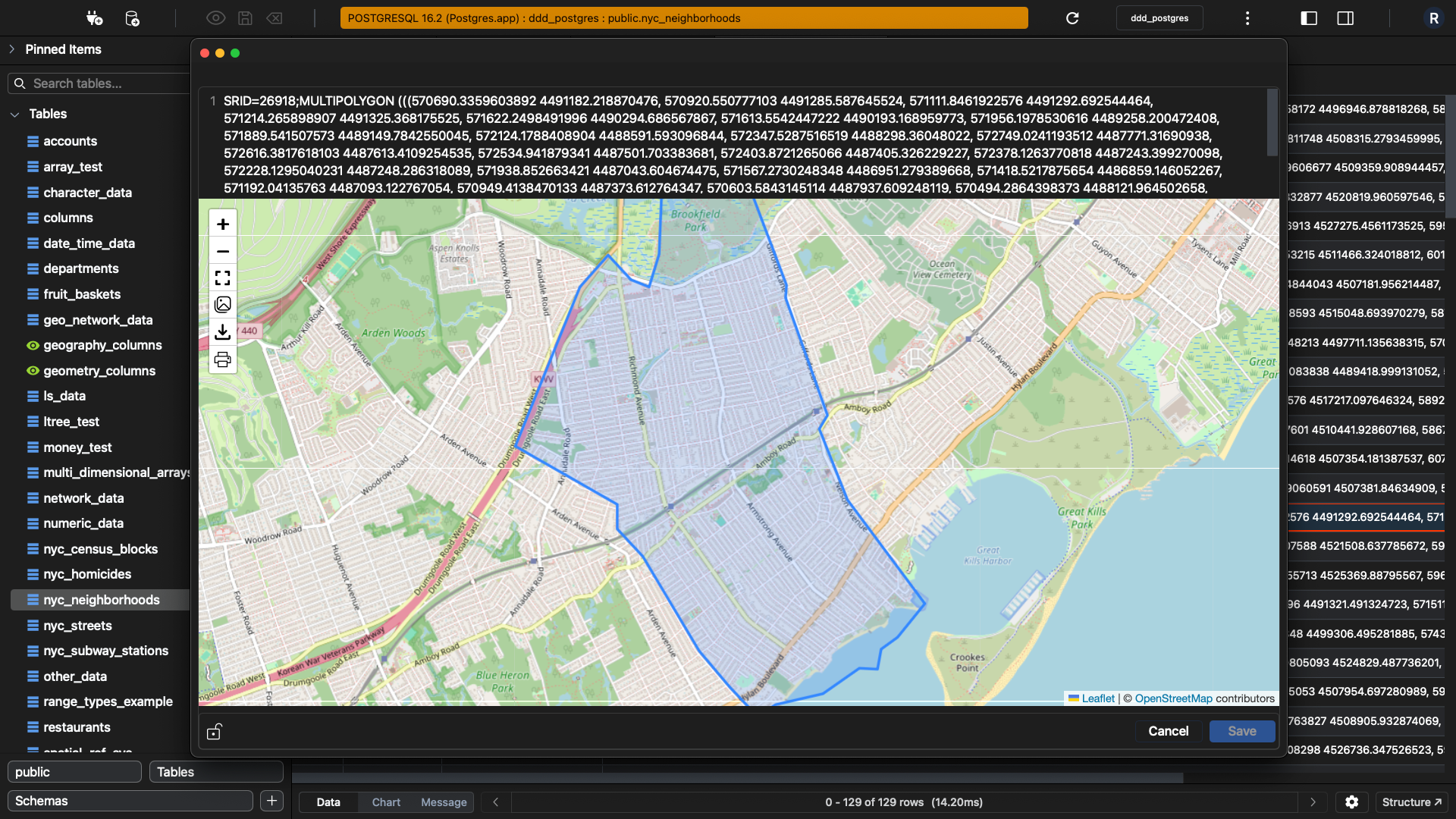
Task: Open the OpenStreetMap link
Action: click(1173, 698)
